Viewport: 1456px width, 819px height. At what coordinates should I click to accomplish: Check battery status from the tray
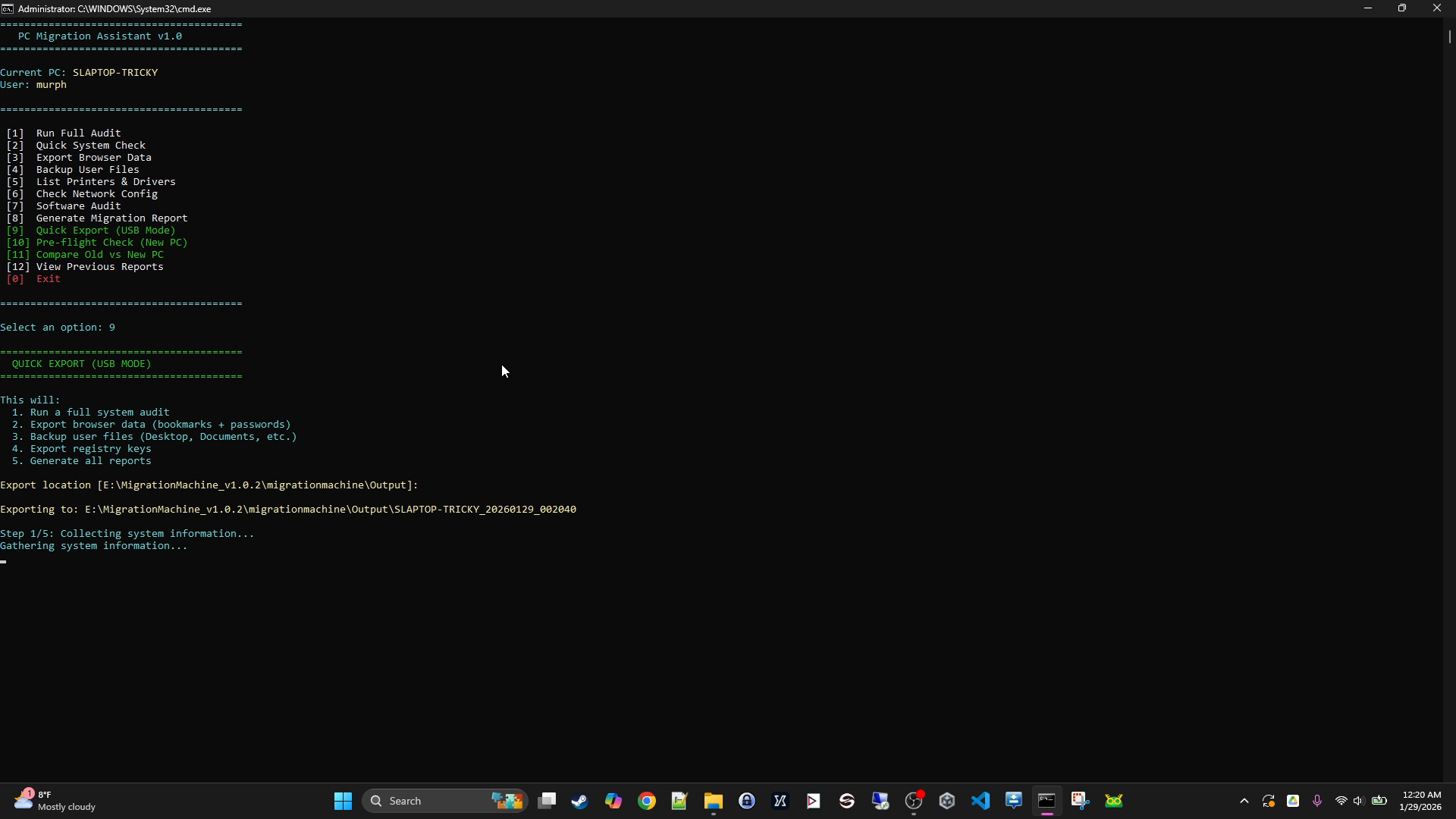point(1380,801)
